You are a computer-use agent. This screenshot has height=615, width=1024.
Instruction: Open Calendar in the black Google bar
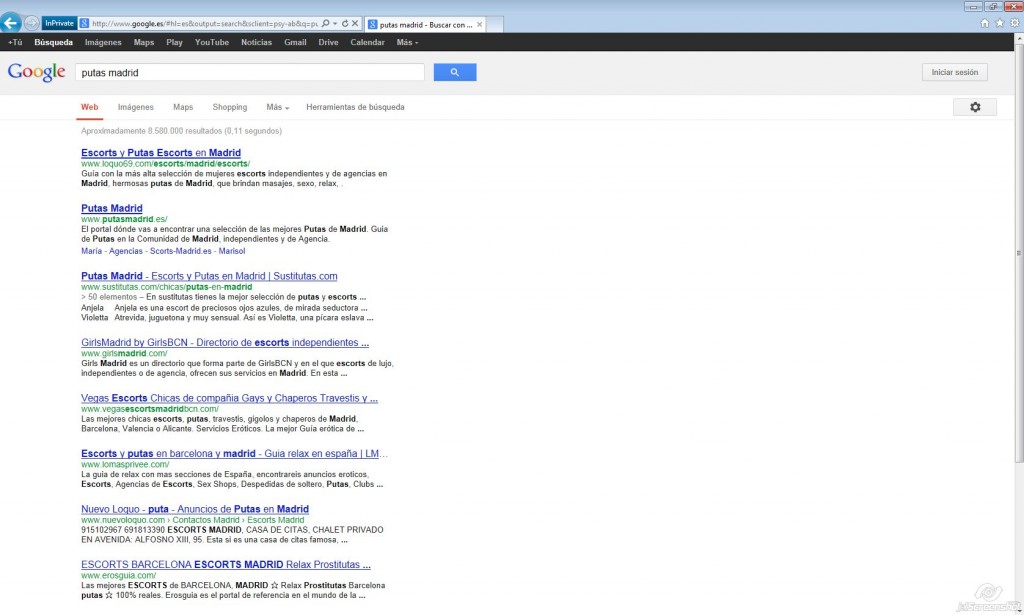click(x=367, y=42)
